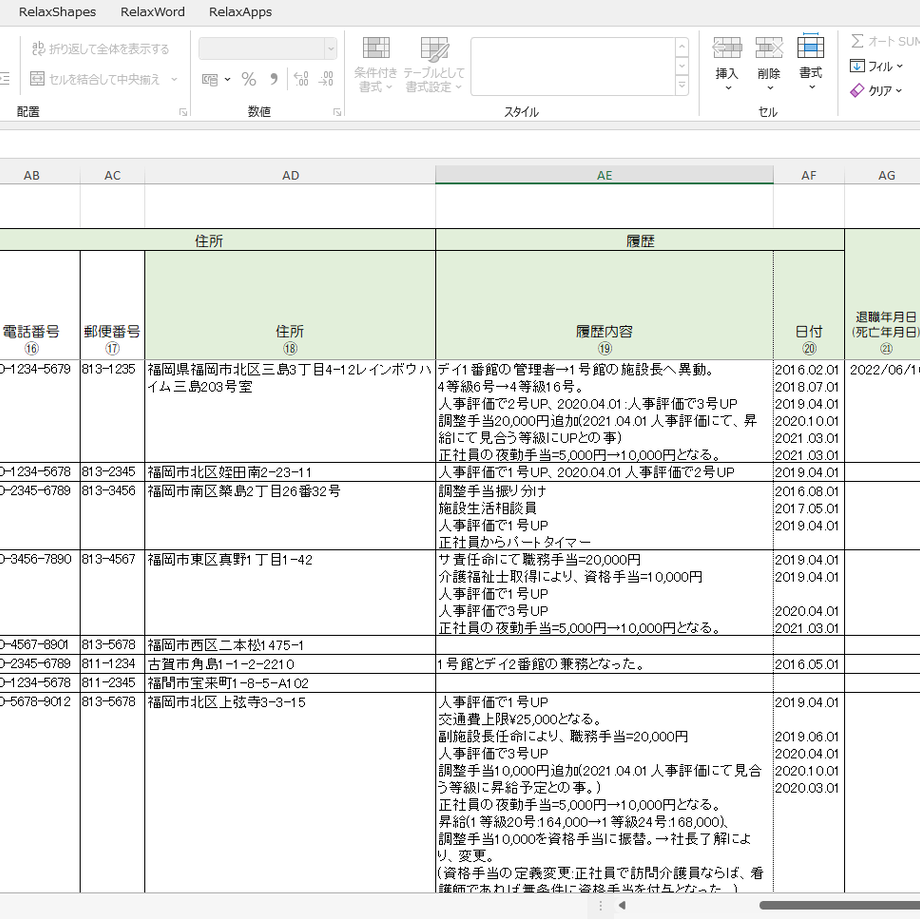Viewport: 920px width, 920px height.
Task: Open clear クリア menu
Action: pos(876,91)
